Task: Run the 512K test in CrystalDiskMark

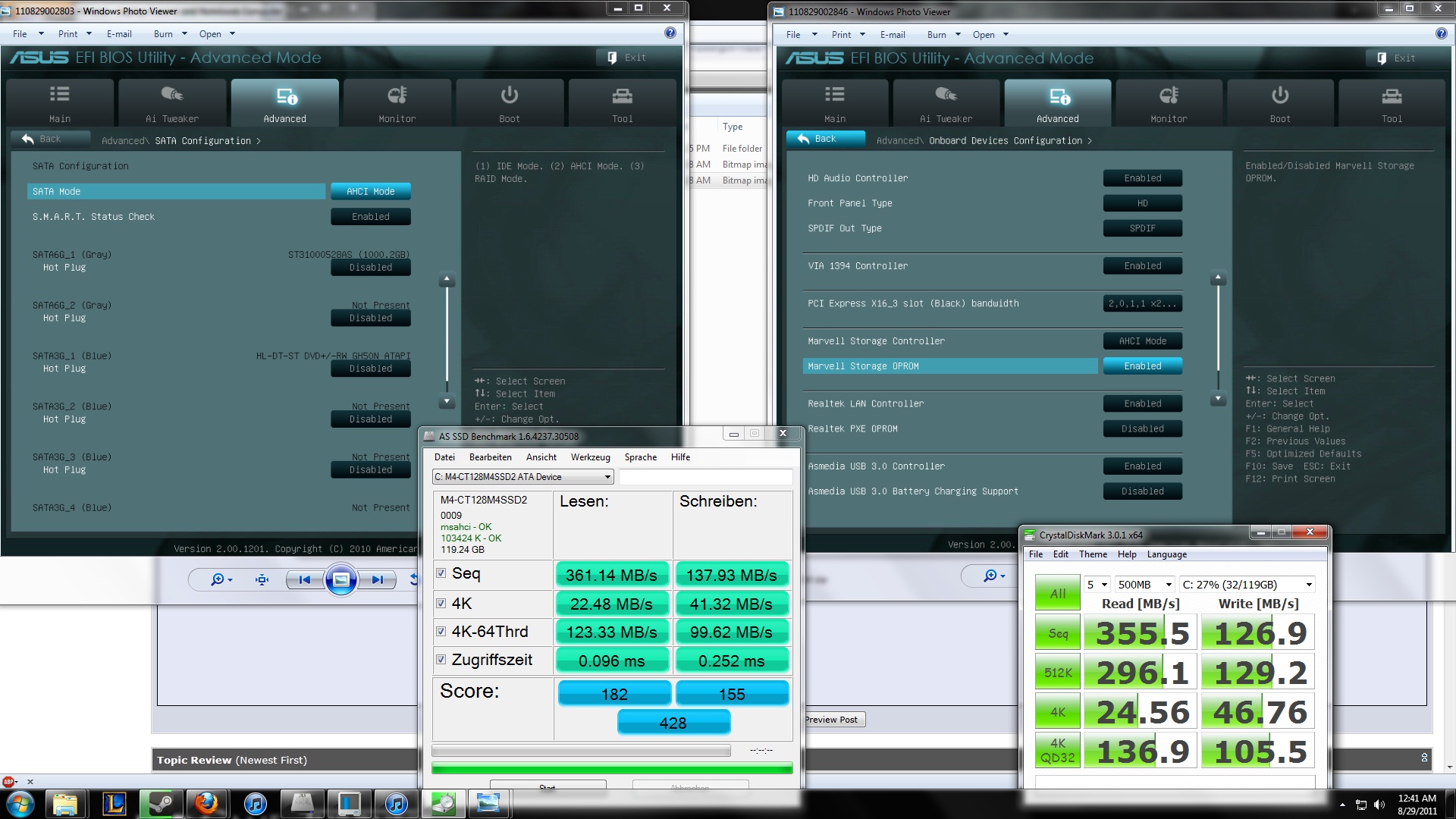Action: pyautogui.click(x=1058, y=673)
